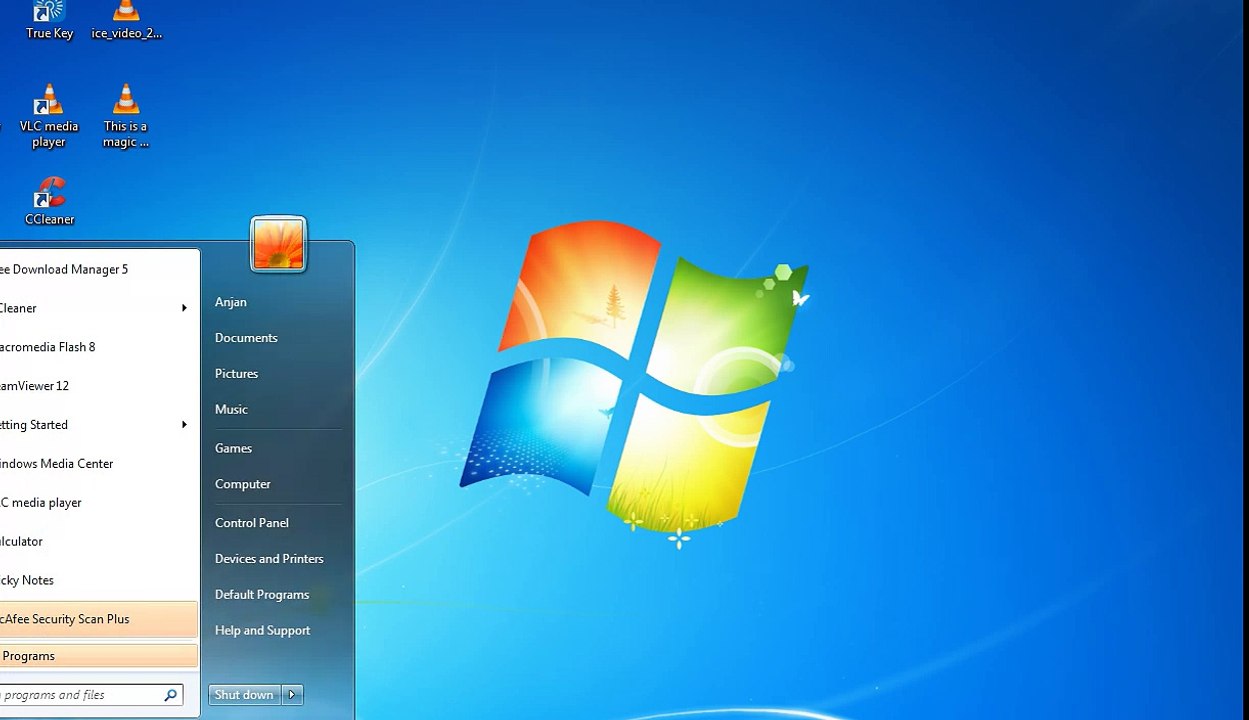This screenshot has height=720, width=1249.
Task: Click the user account flower picture
Action: pyautogui.click(x=278, y=244)
